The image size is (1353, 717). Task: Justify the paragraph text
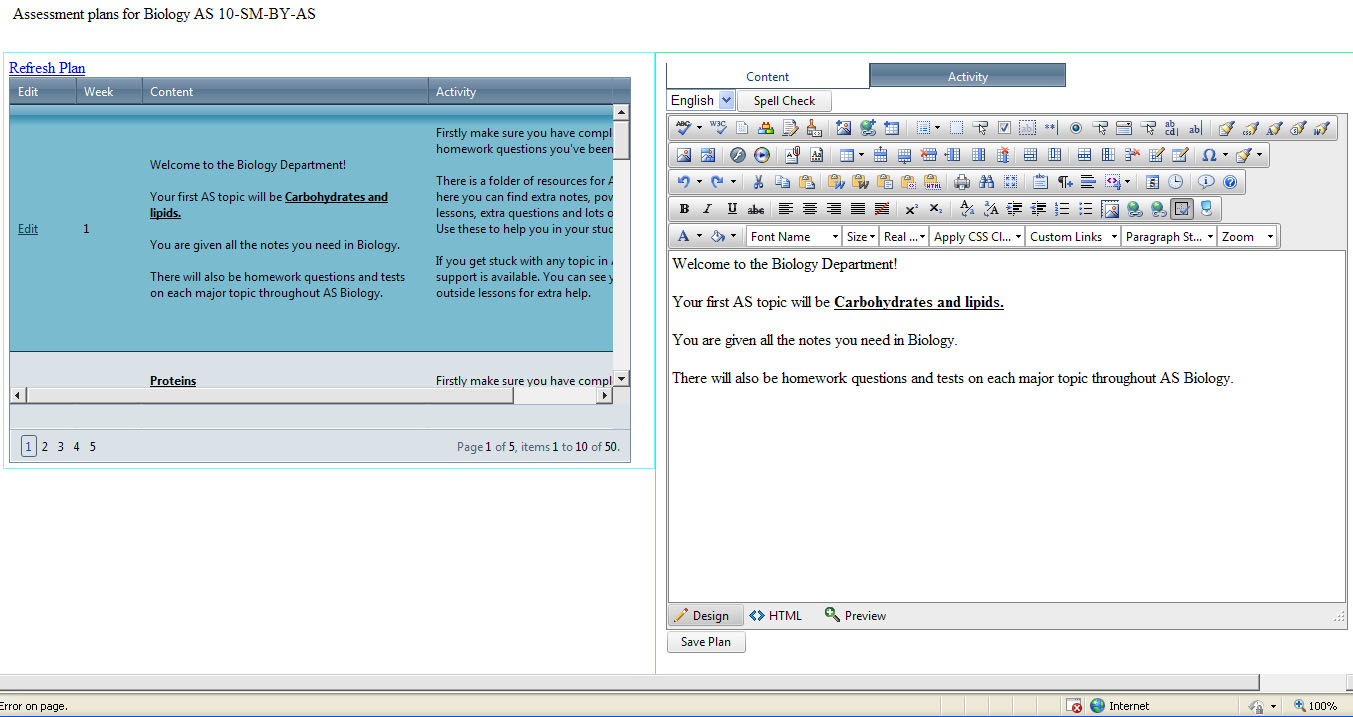858,209
